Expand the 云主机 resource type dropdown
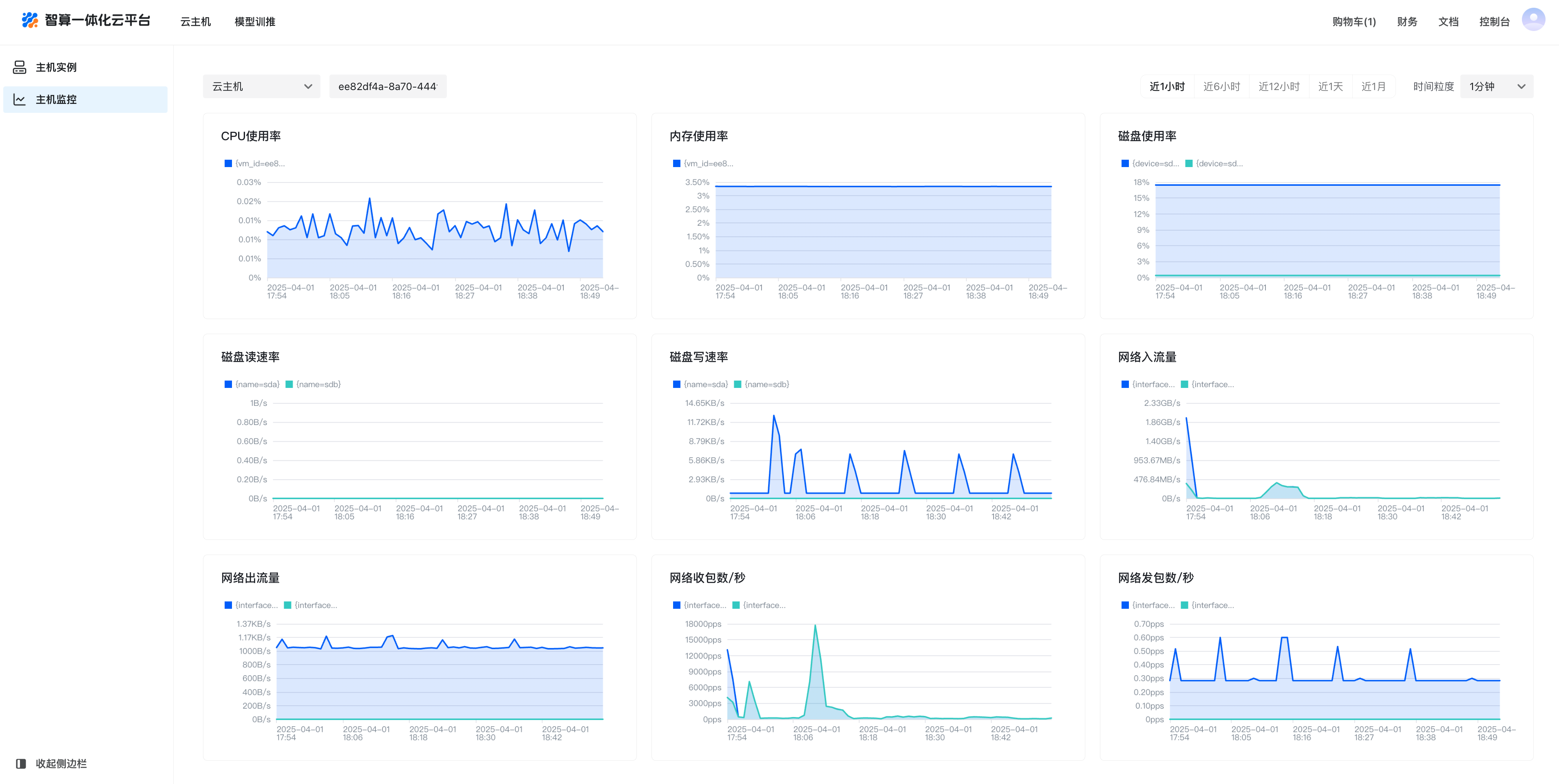Viewport: 1559px width, 784px height. tap(261, 86)
